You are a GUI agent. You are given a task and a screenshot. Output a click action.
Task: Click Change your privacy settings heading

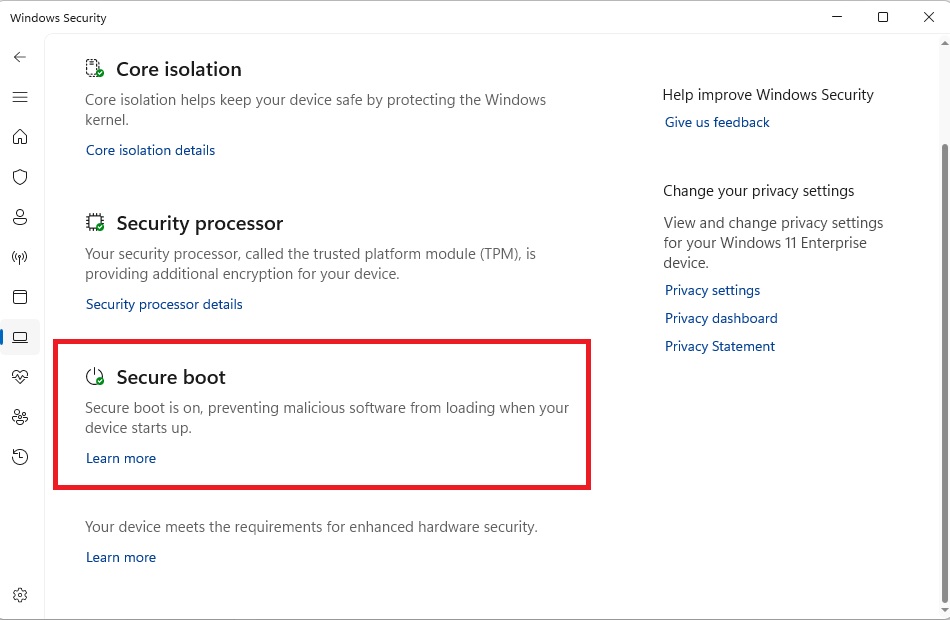pyautogui.click(x=759, y=191)
